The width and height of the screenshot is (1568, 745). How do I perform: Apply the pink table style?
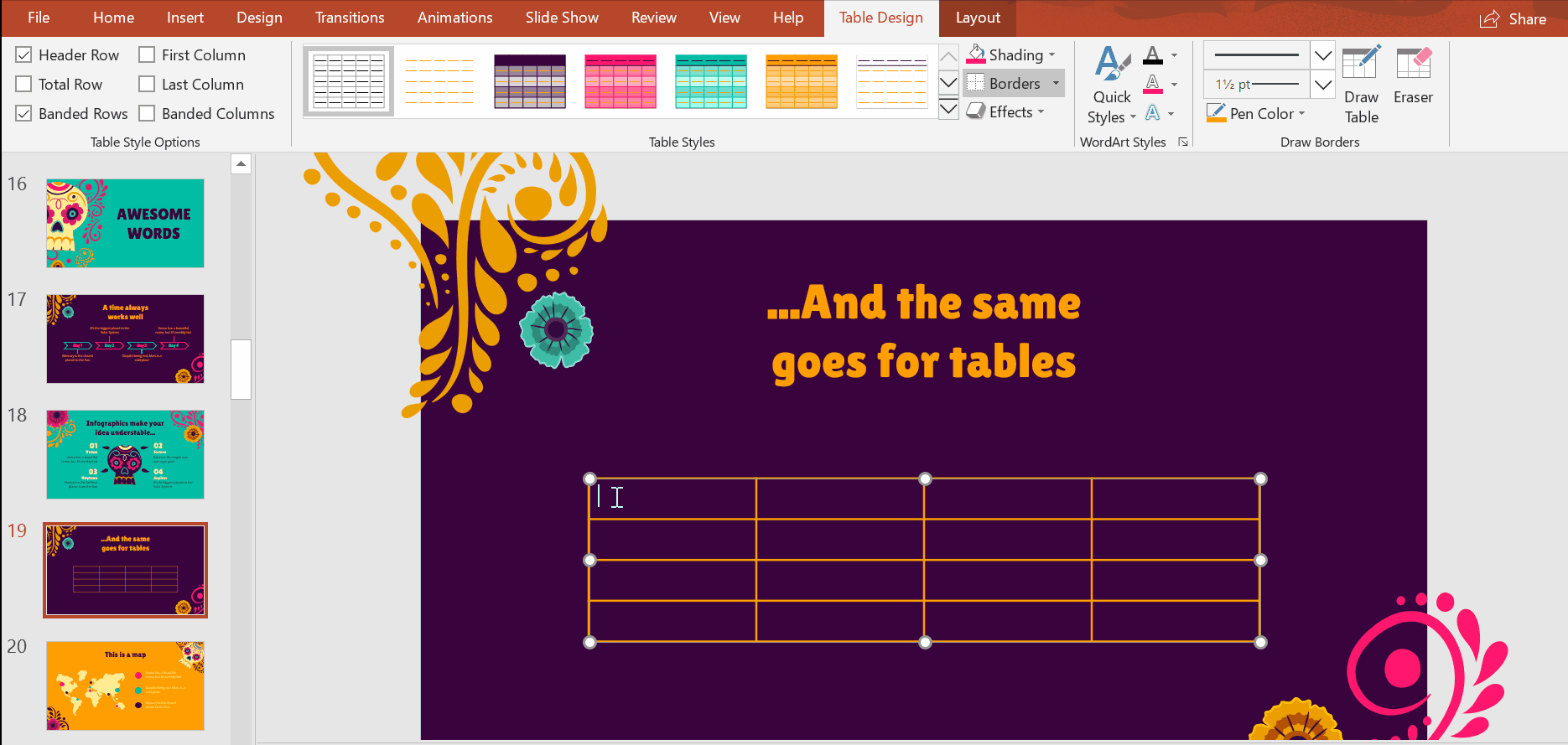(620, 81)
